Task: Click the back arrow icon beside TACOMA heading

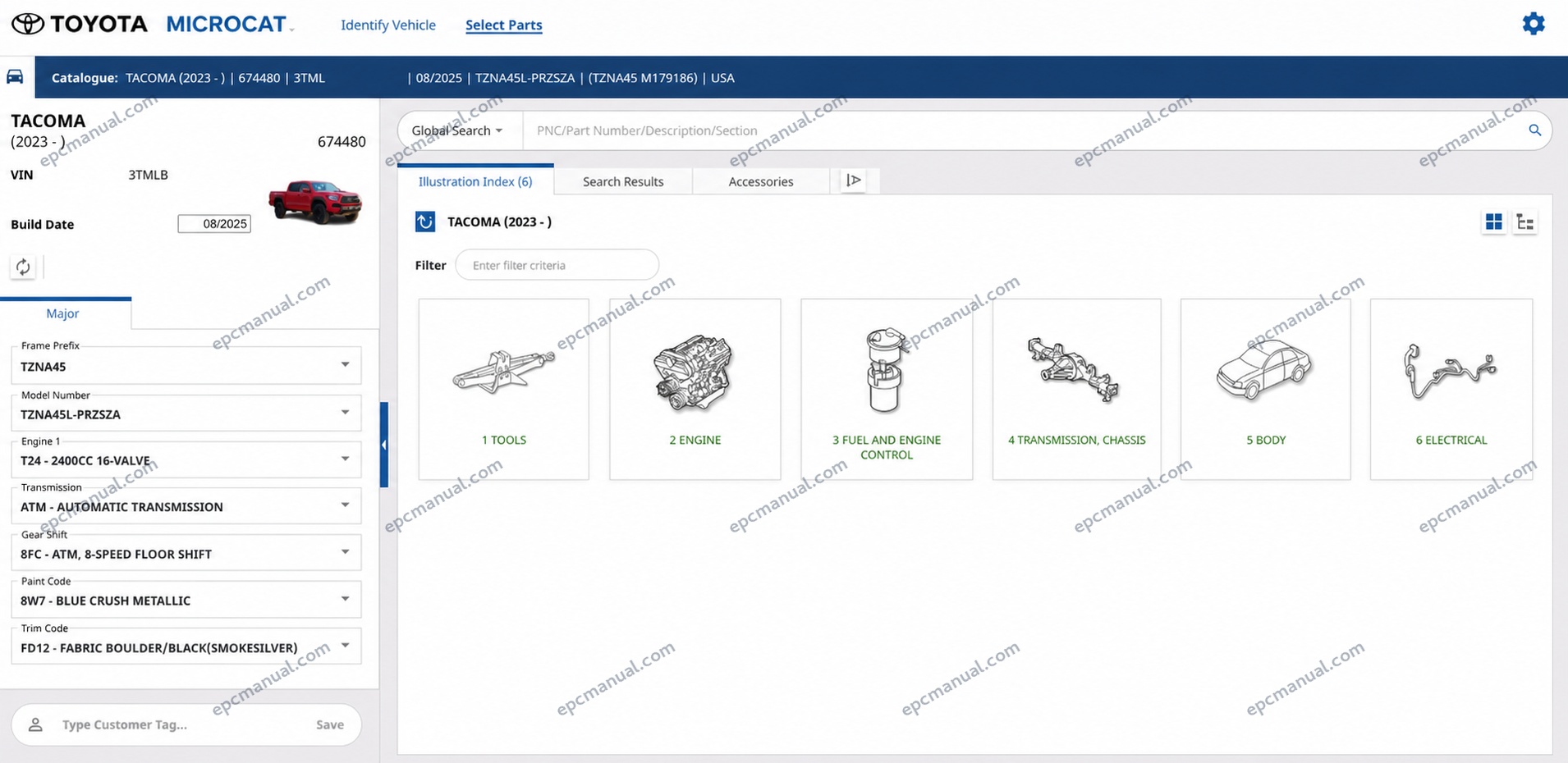Action: pyautogui.click(x=425, y=222)
